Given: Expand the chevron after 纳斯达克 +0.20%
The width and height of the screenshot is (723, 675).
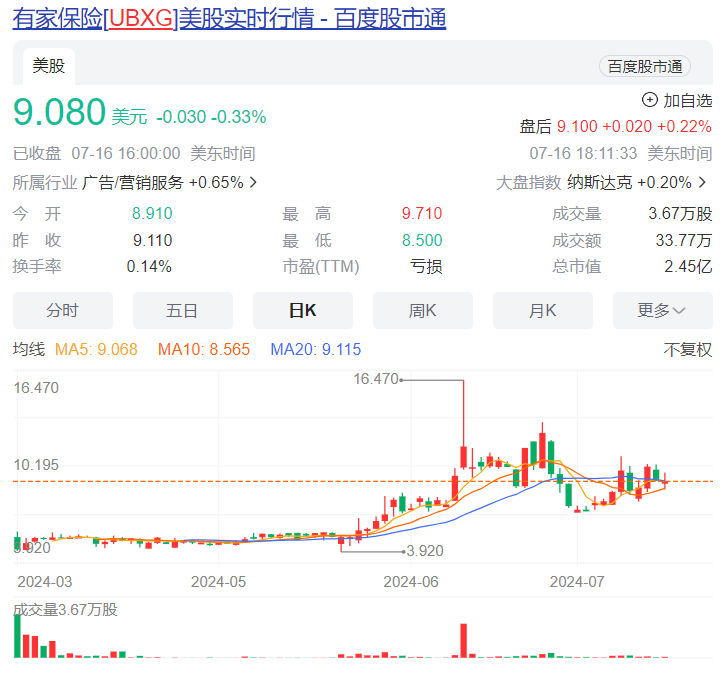Looking at the screenshot, I should 702,183.
